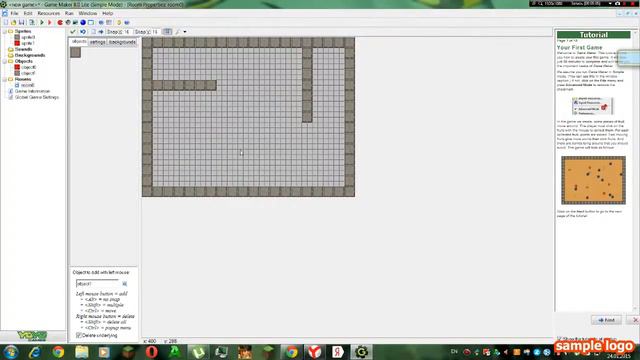
Task: Open Global Game Settings tree item
Action: click(x=37, y=97)
